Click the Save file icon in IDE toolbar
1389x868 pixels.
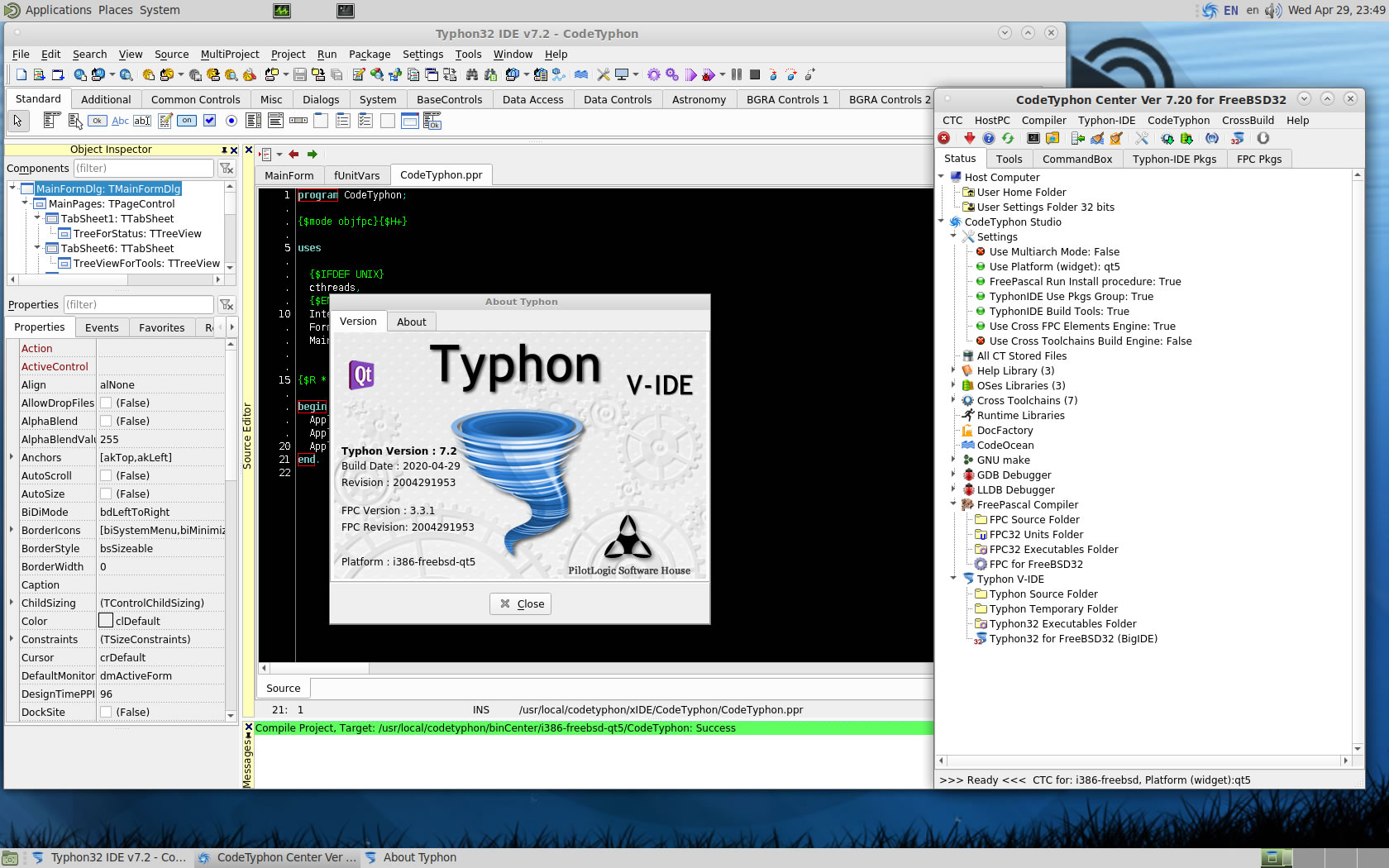pos(300,74)
